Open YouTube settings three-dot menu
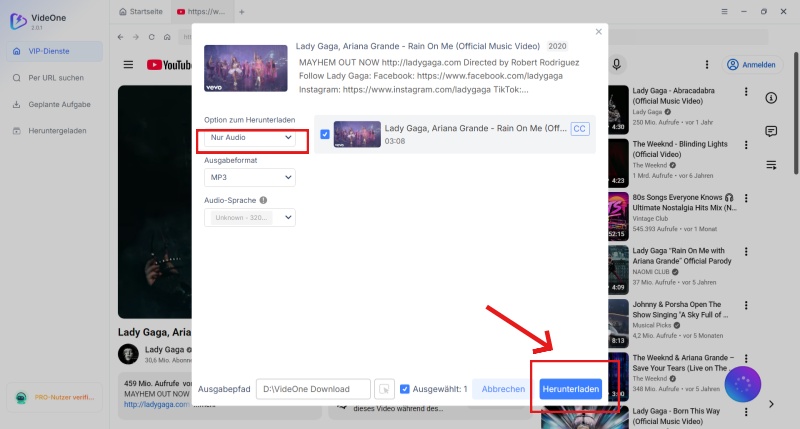The height and width of the screenshot is (429, 800). click(x=707, y=64)
